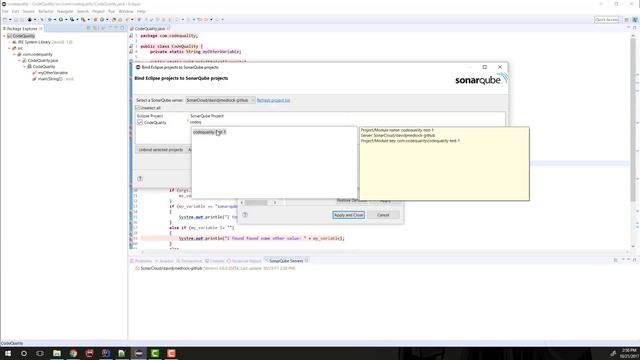Click the Cancel button in Preferences dialog

(383, 215)
